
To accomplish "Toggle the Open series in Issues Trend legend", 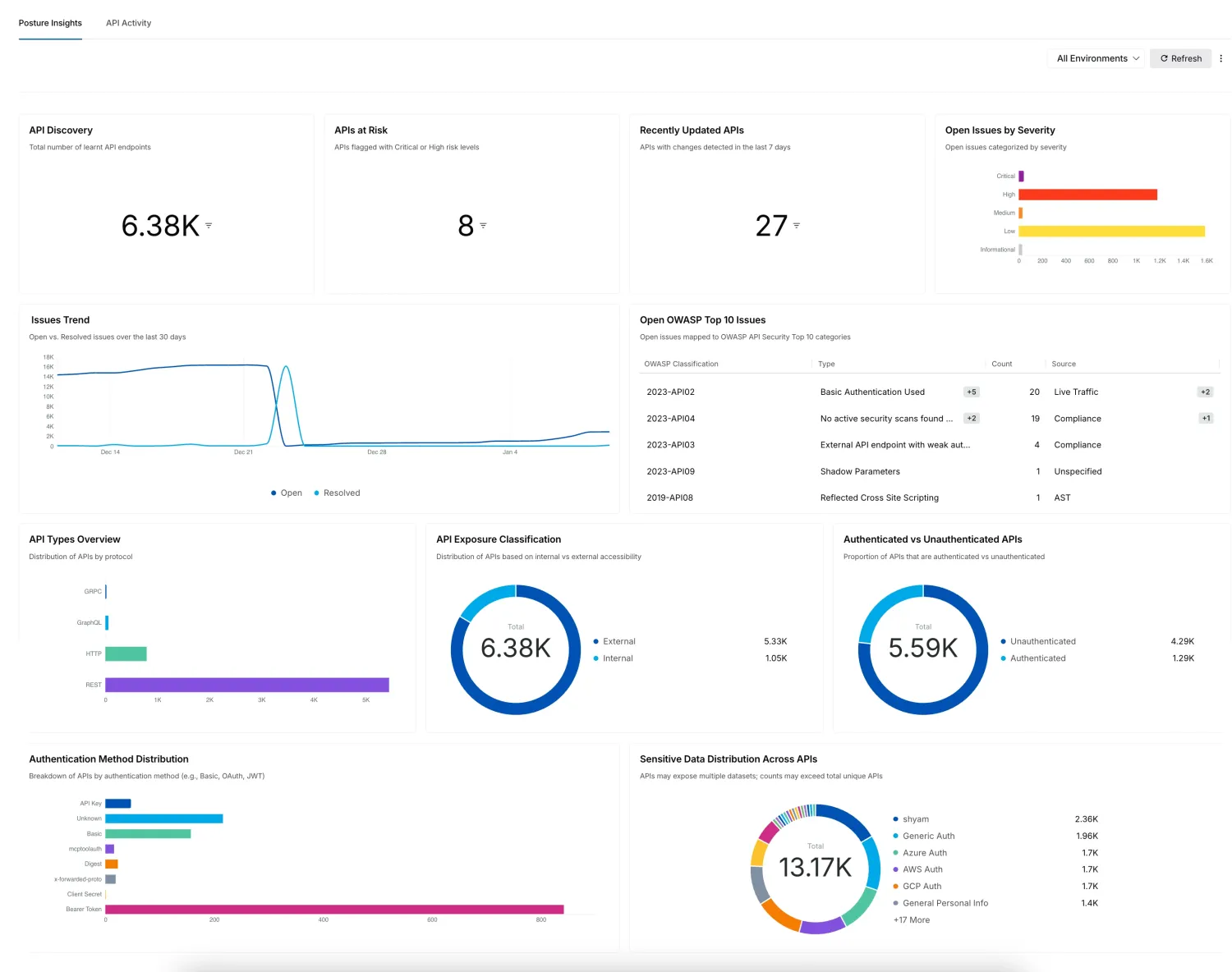I will pyautogui.click(x=287, y=493).
